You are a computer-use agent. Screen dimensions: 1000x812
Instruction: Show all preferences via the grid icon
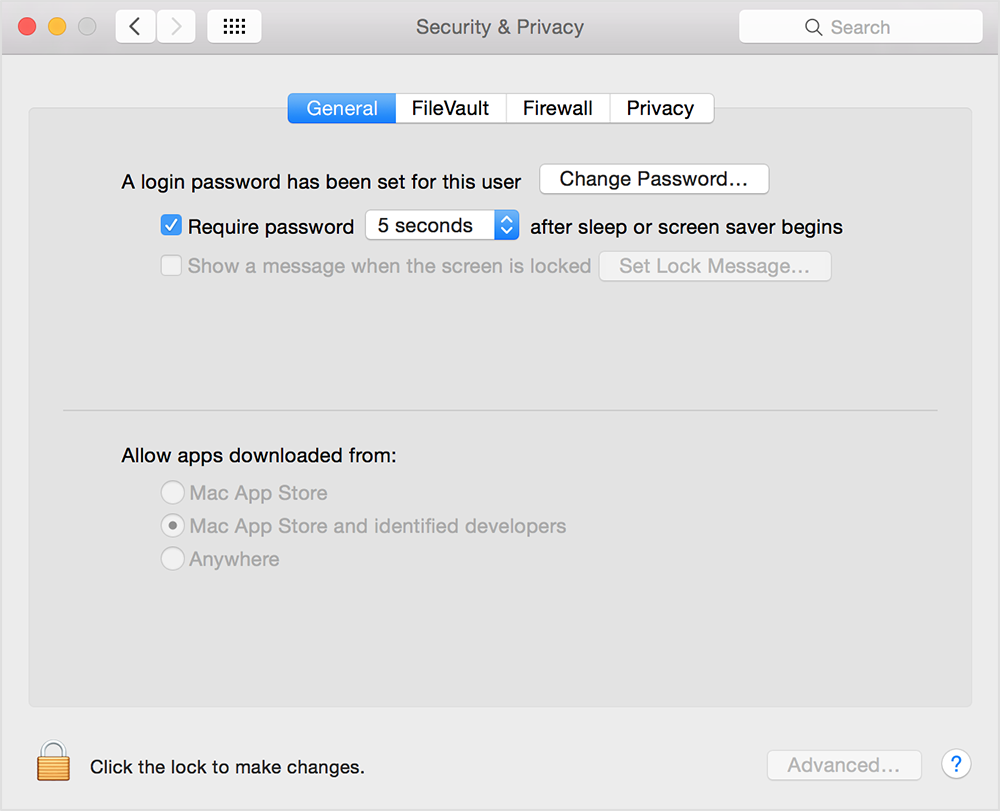(234, 27)
